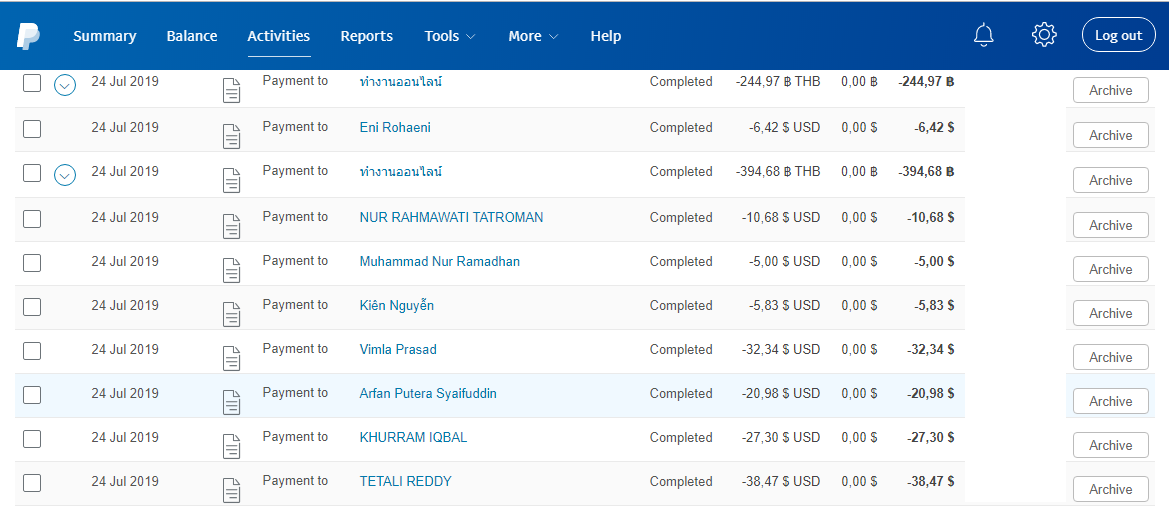The height and width of the screenshot is (511, 1169).
Task: Open the Balance page
Action: pyautogui.click(x=192, y=36)
